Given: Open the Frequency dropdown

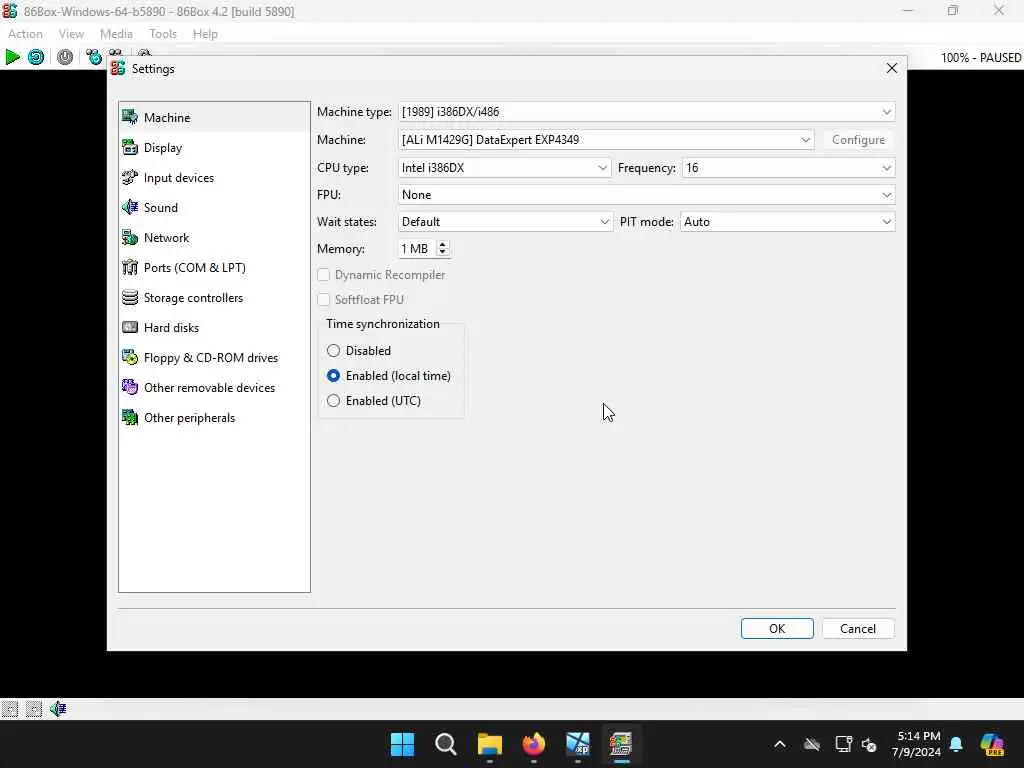Looking at the screenshot, I should point(788,168).
